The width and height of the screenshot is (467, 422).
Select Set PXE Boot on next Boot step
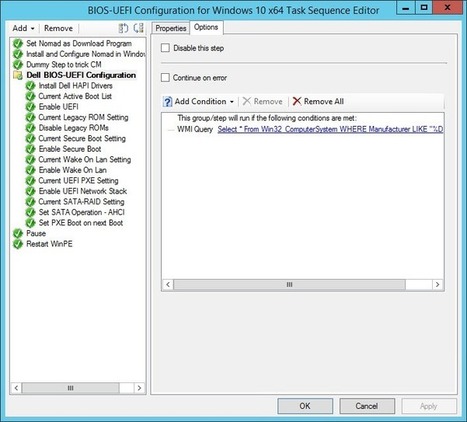point(81,223)
